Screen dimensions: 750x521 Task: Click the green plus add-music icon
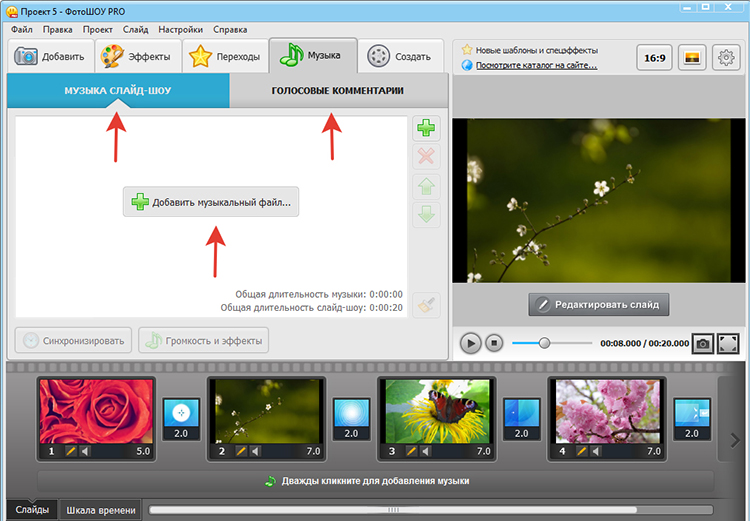coord(426,128)
